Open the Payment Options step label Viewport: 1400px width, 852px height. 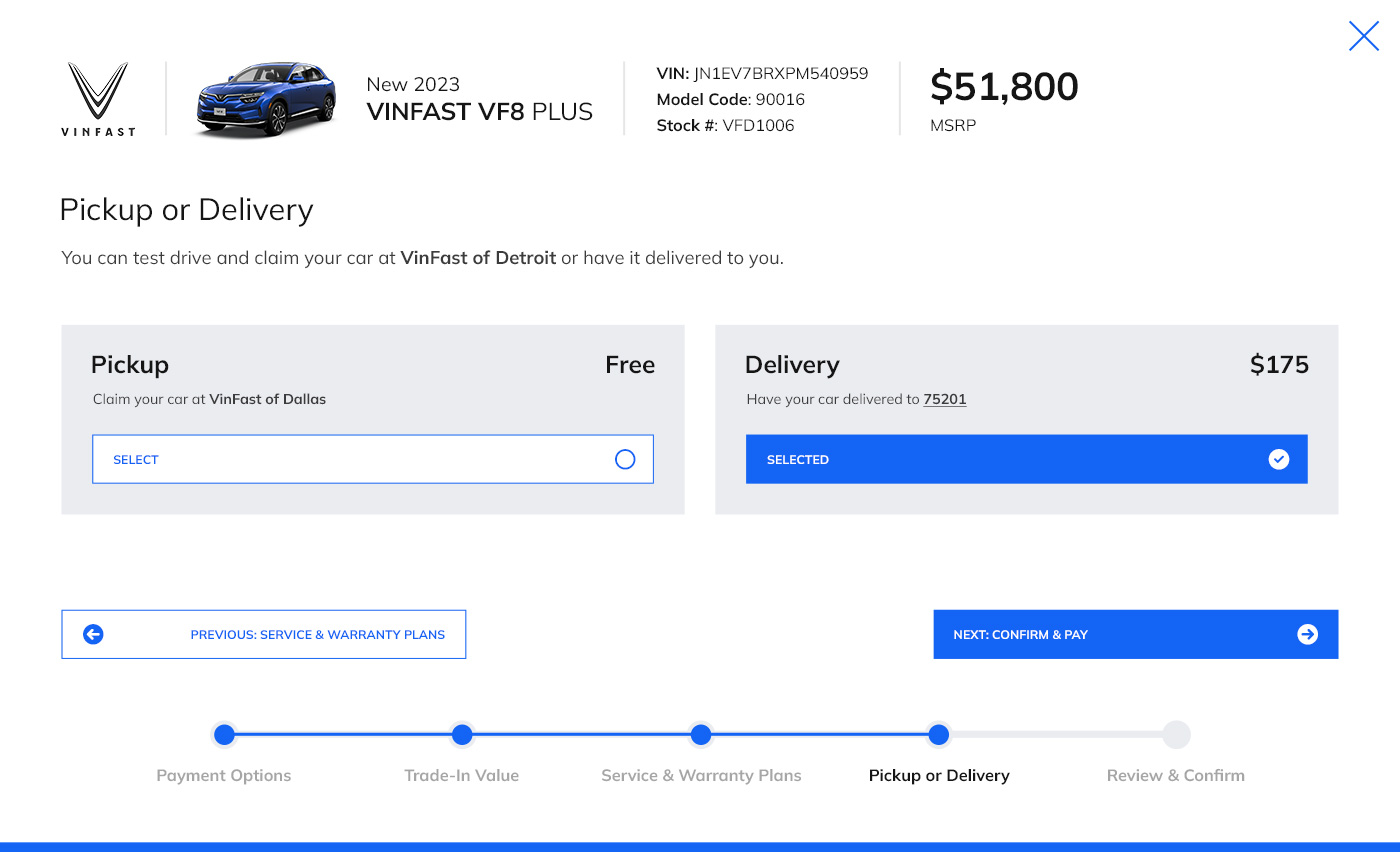(x=224, y=775)
